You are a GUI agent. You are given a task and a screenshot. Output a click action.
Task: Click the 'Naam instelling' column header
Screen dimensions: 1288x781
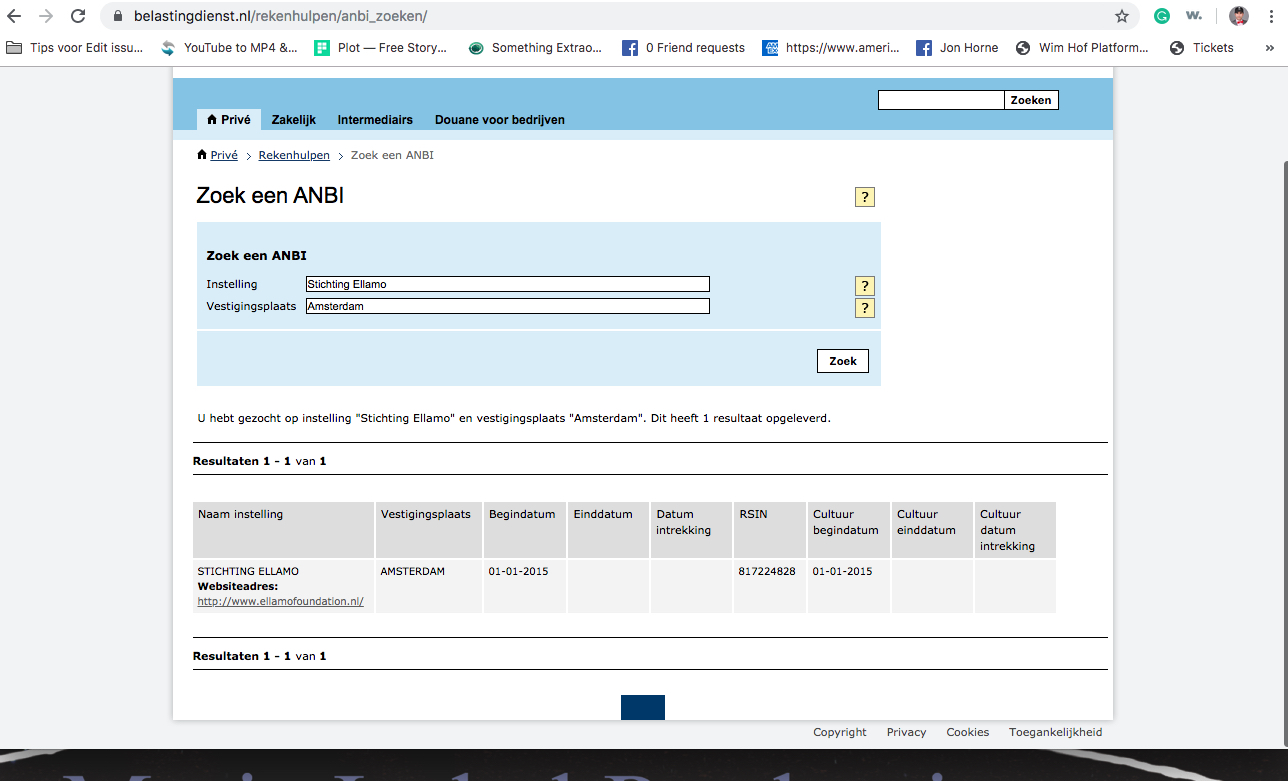click(x=284, y=530)
